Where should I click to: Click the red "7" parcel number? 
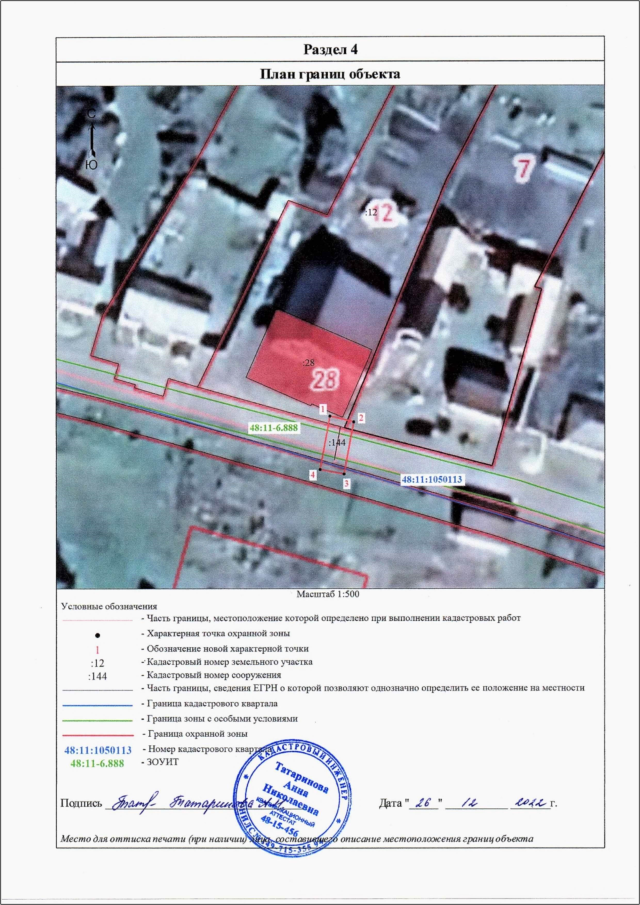pyautogui.click(x=522, y=169)
